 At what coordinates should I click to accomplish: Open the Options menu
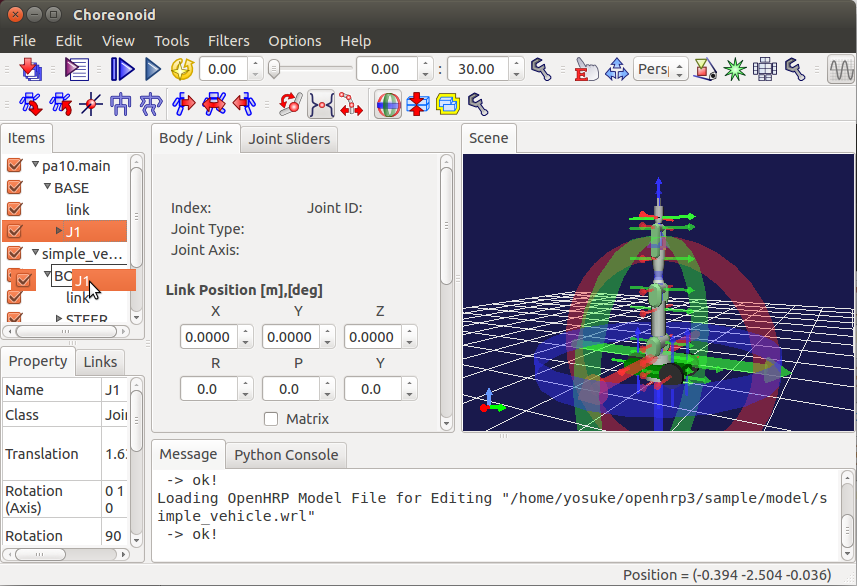pos(295,41)
